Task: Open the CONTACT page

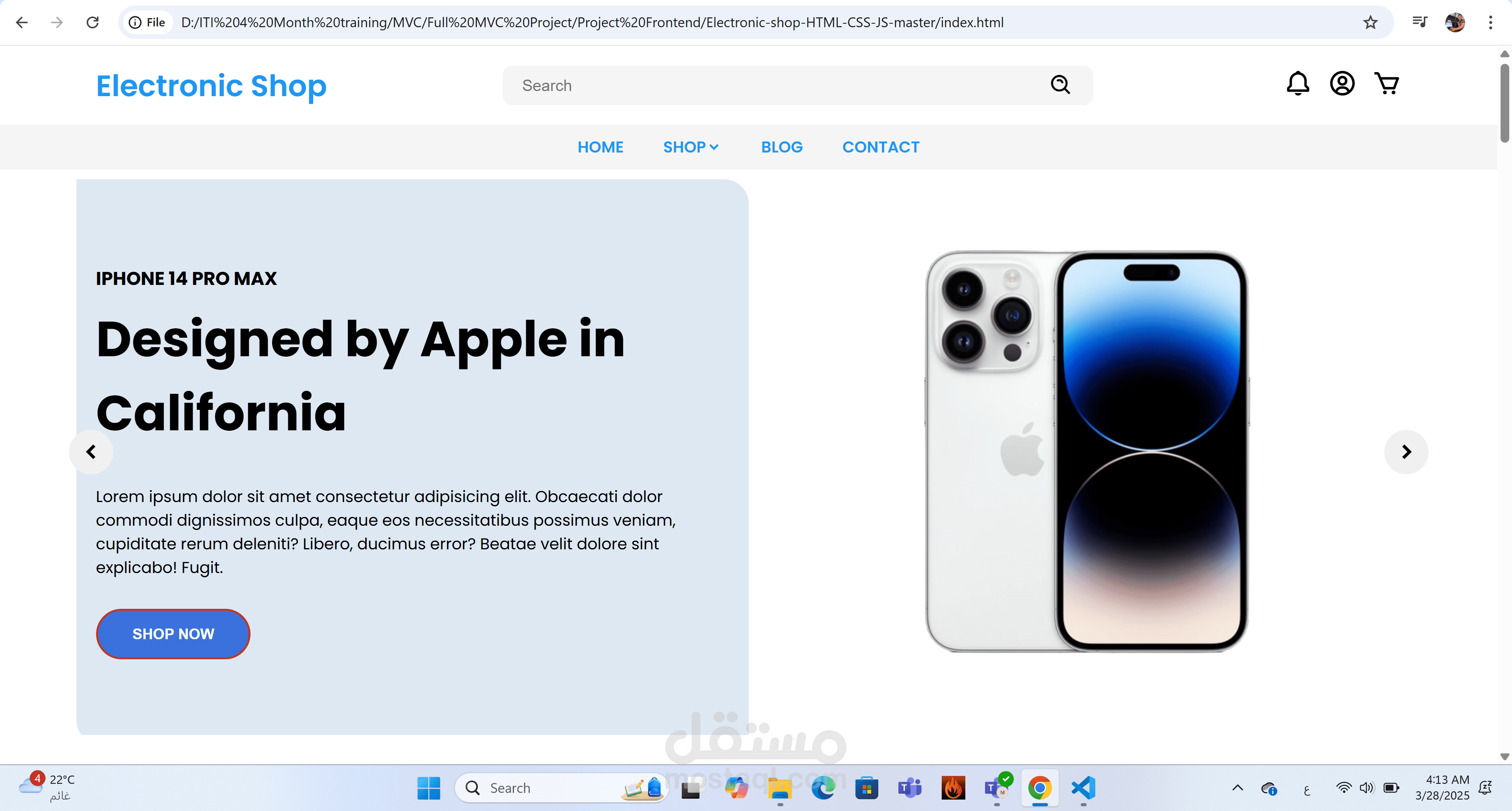Action: tap(881, 147)
